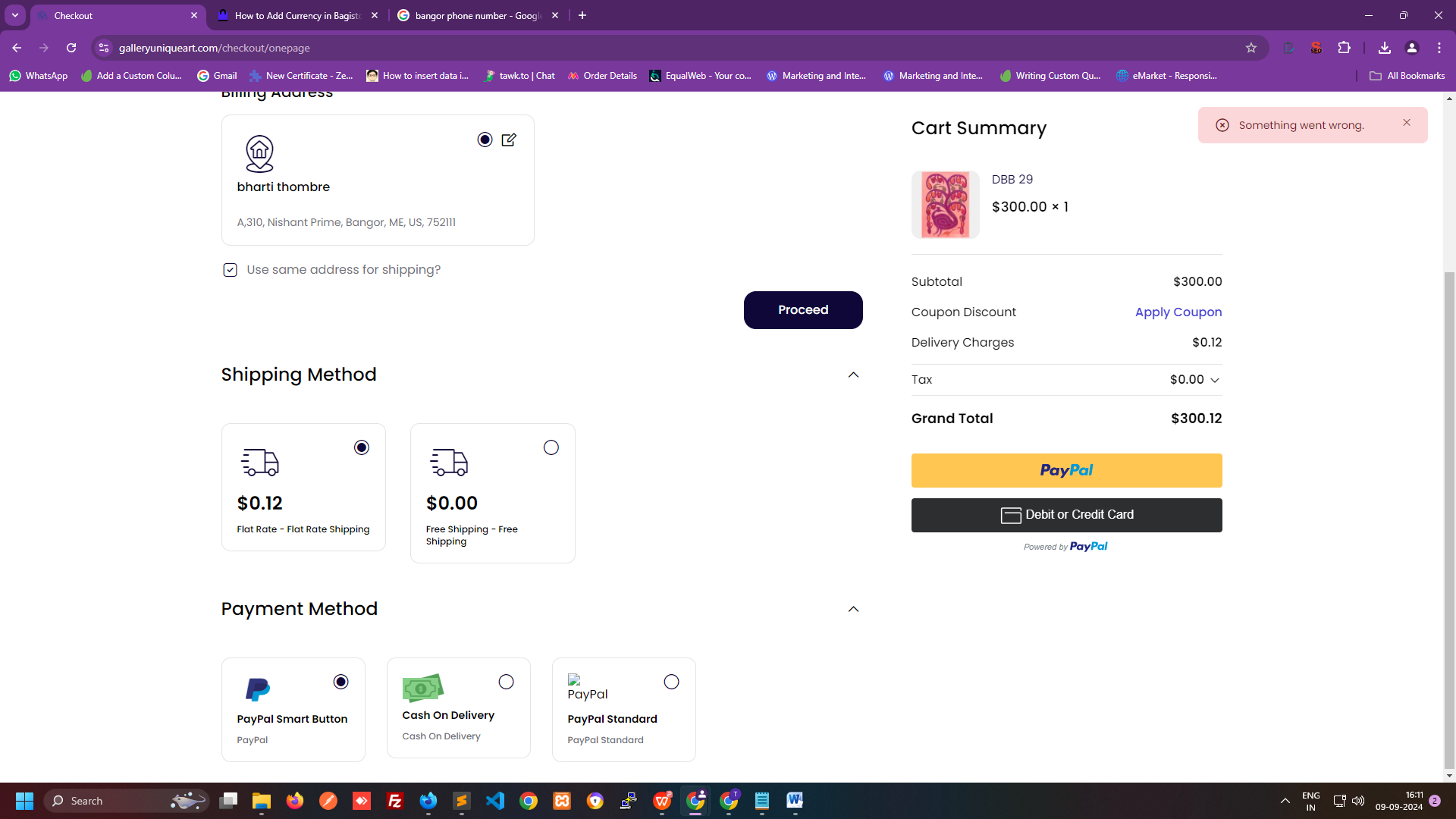The height and width of the screenshot is (819, 1456).
Task: Pay with the yellow PayPal button
Action: (1066, 470)
